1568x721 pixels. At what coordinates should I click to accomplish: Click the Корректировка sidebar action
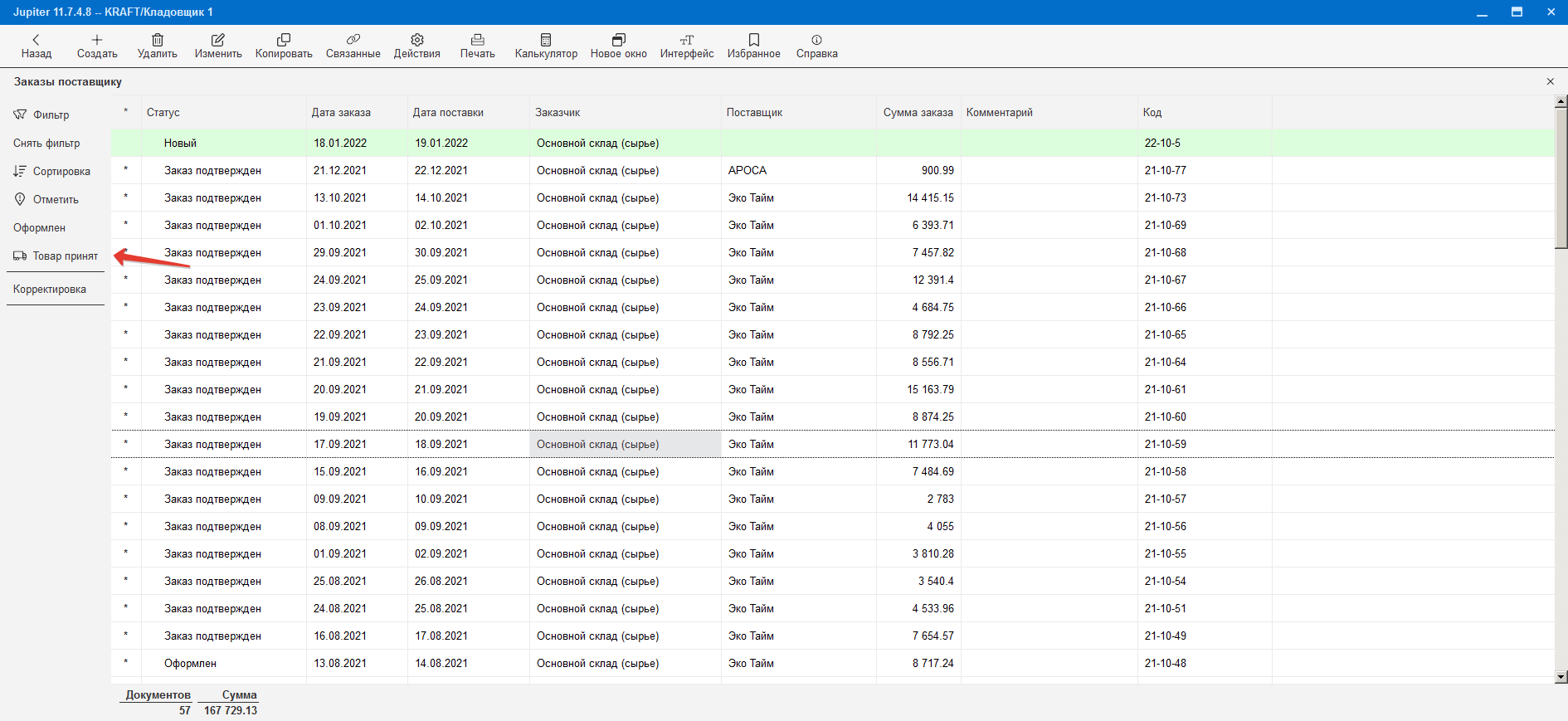click(x=50, y=289)
